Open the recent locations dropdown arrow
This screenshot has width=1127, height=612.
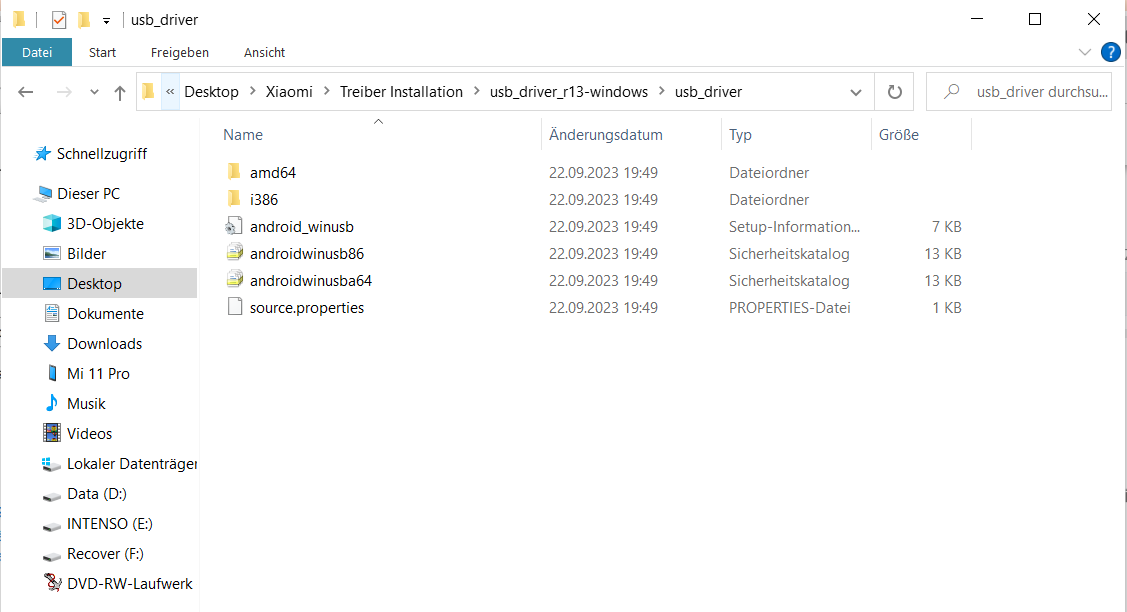click(x=94, y=92)
